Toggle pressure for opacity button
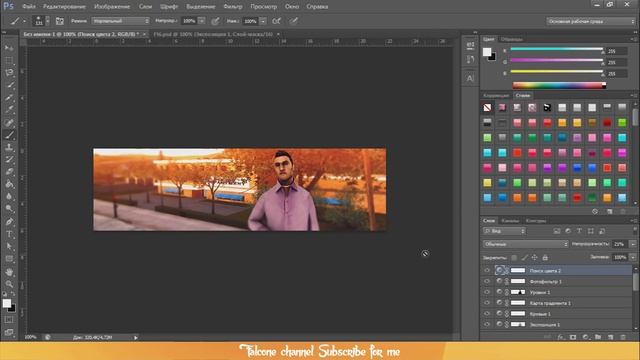640x360 pixels. pyautogui.click(x=215, y=21)
